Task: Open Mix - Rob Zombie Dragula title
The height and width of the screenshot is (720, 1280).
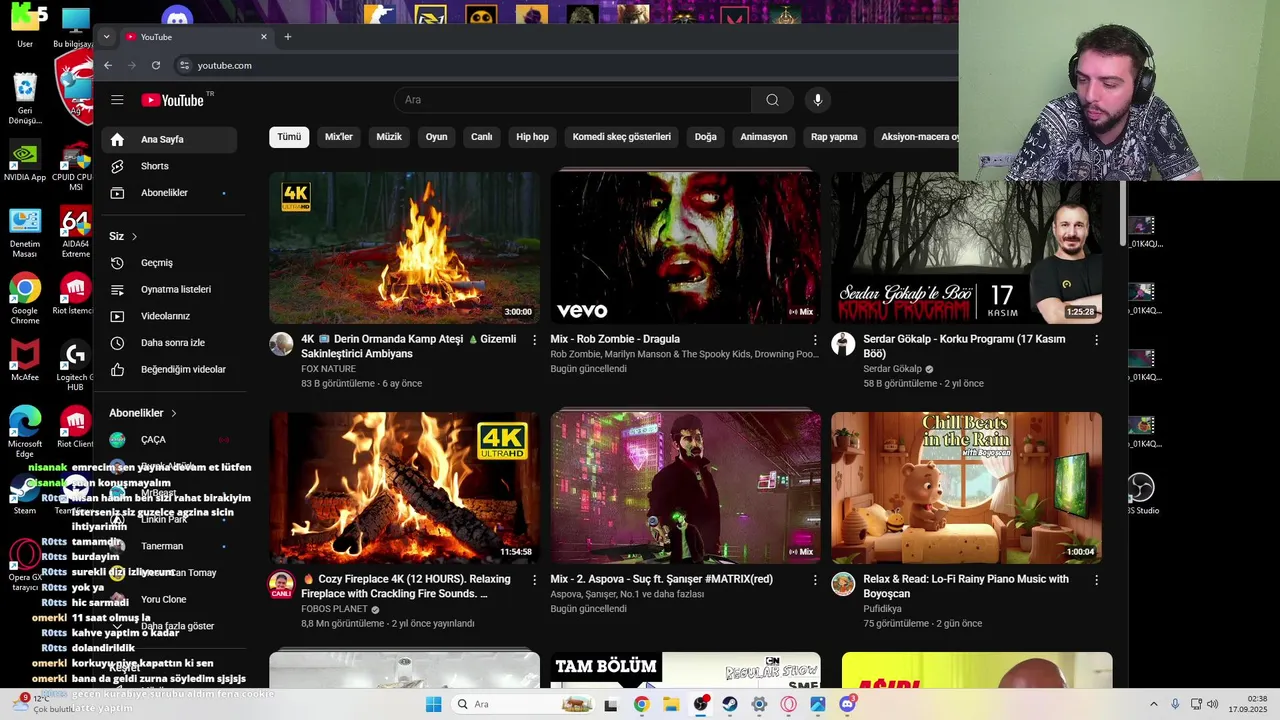Action: click(615, 339)
